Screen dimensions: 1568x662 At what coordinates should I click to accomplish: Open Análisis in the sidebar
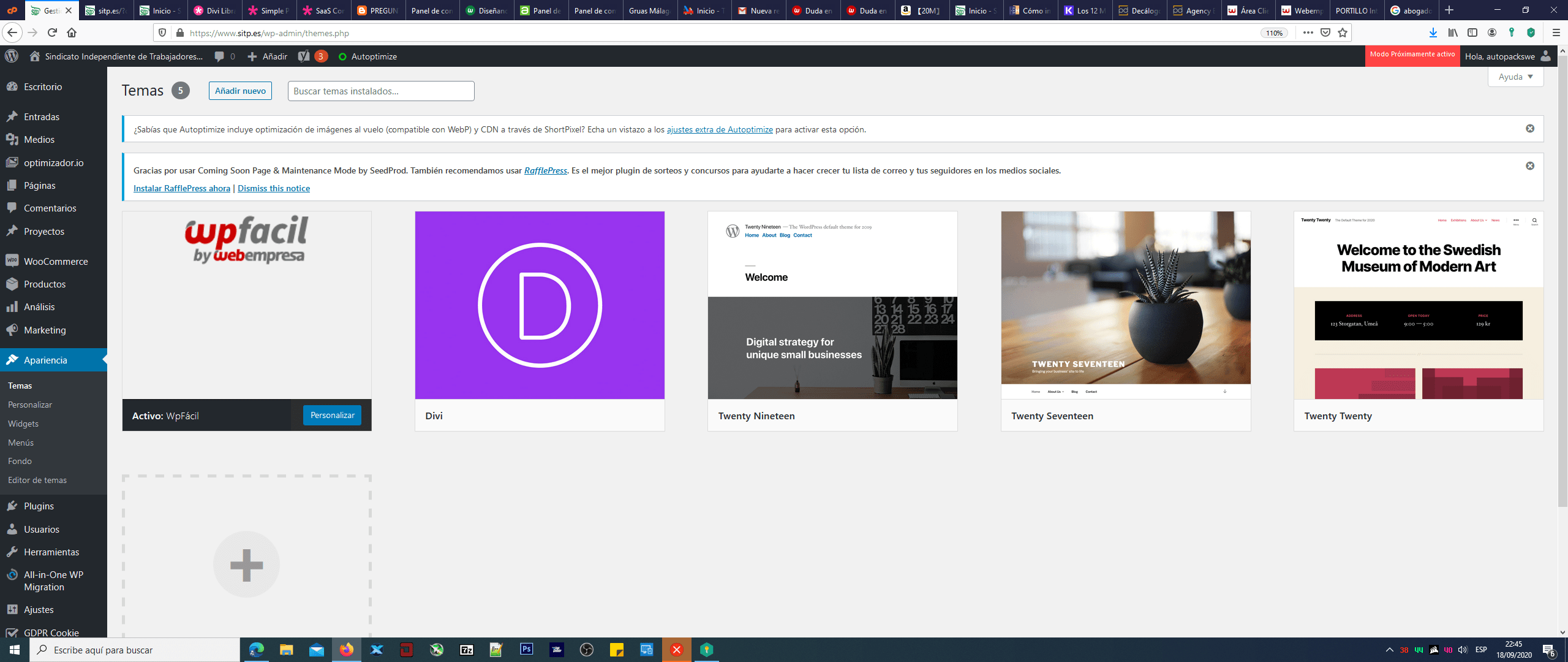pyautogui.click(x=53, y=306)
